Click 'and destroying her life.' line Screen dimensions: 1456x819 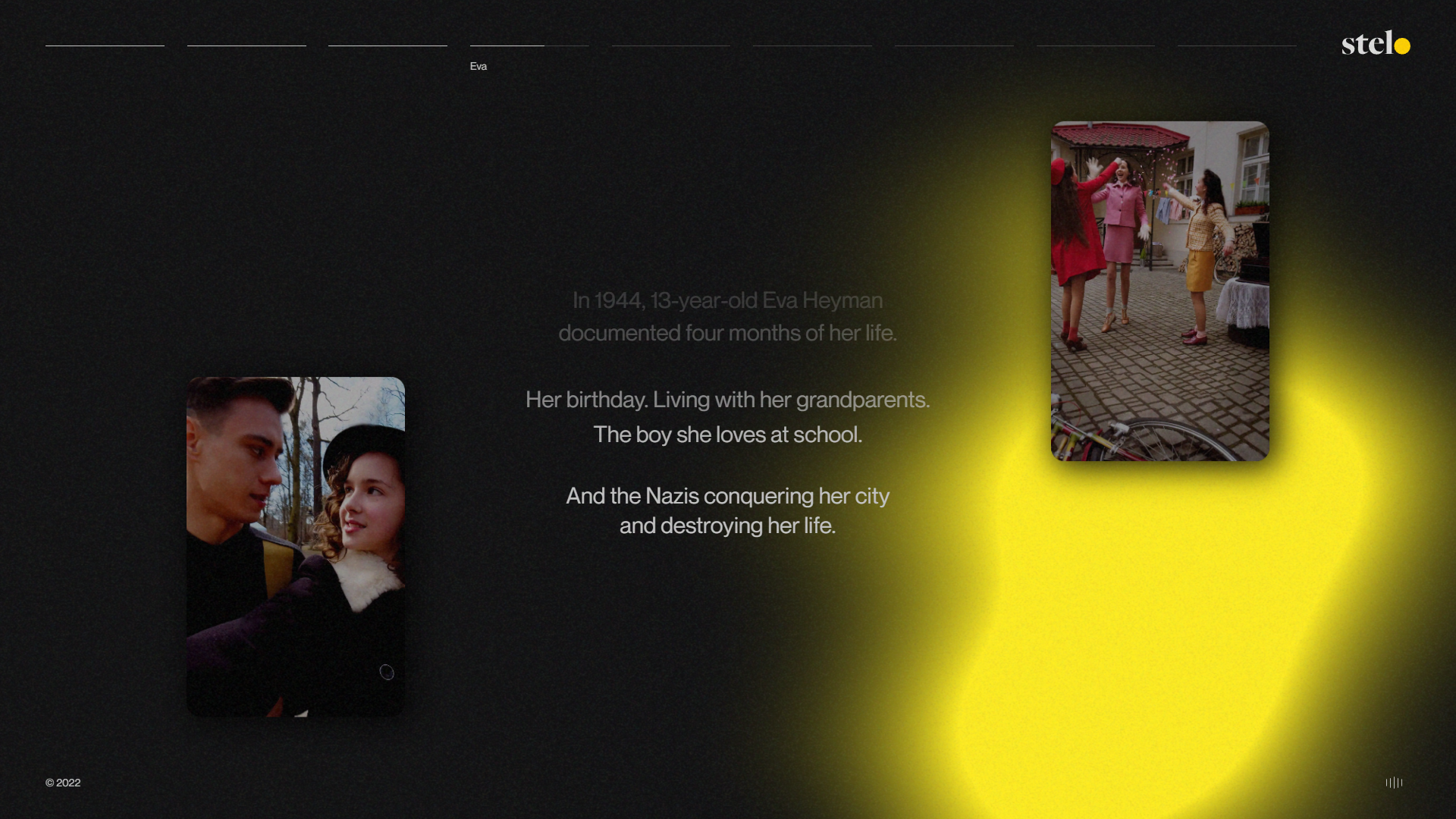[x=728, y=526]
